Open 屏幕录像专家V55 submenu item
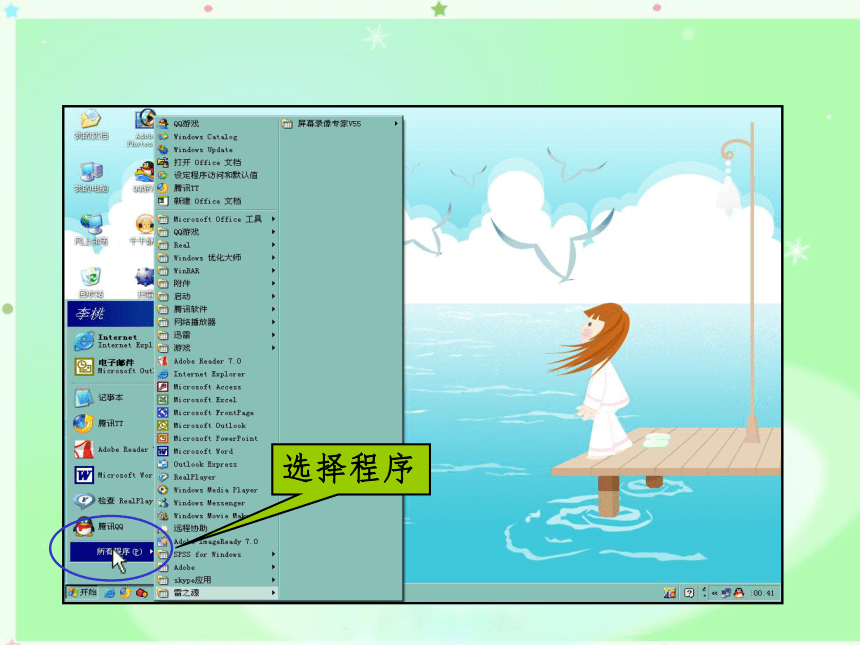Image resolution: width=860 pixels, height=645 pixels. coord(341,124)
